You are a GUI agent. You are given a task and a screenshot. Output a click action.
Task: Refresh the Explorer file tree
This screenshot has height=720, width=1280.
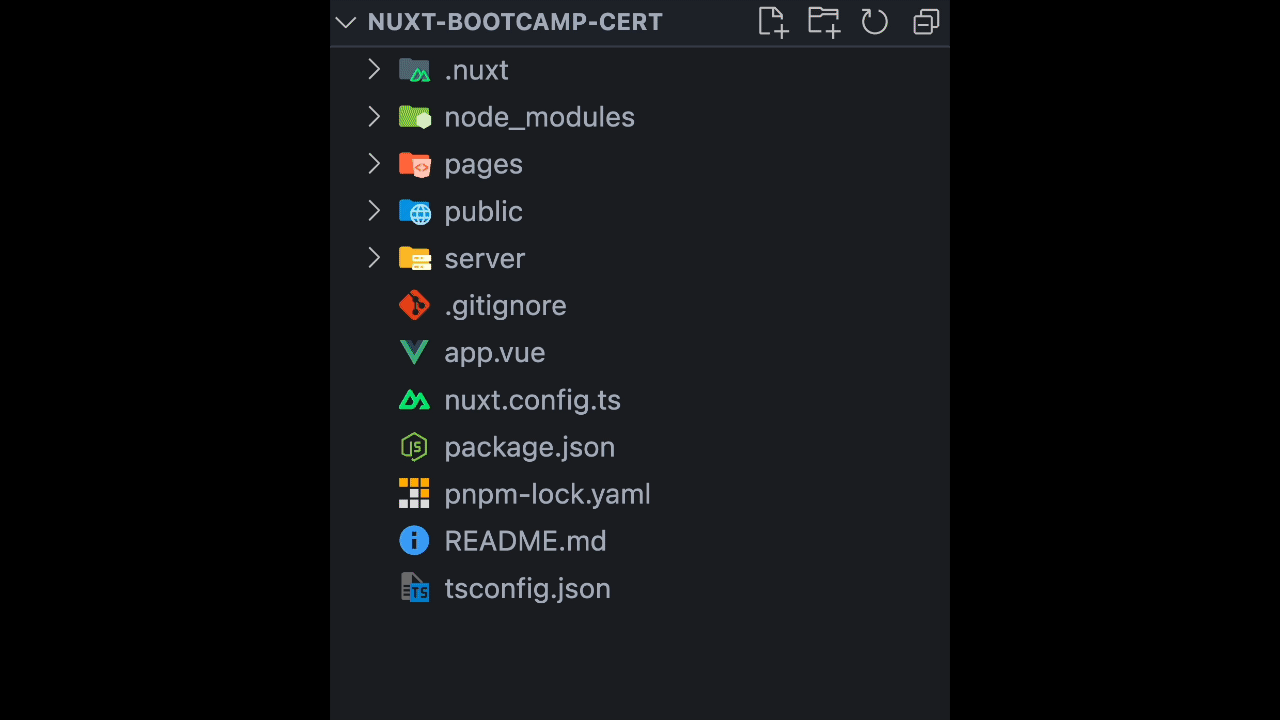pyautogui.click(x=875, y=22)
